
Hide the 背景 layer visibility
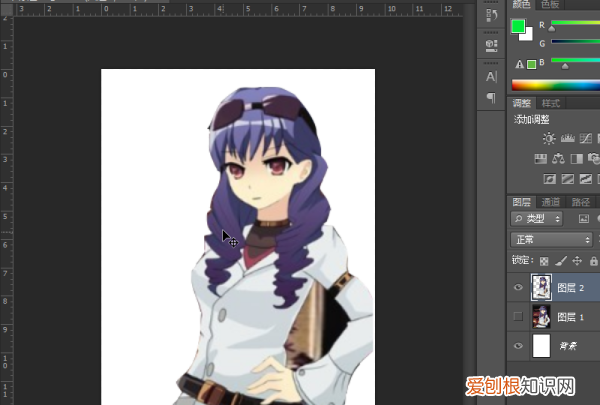point(518,346)
